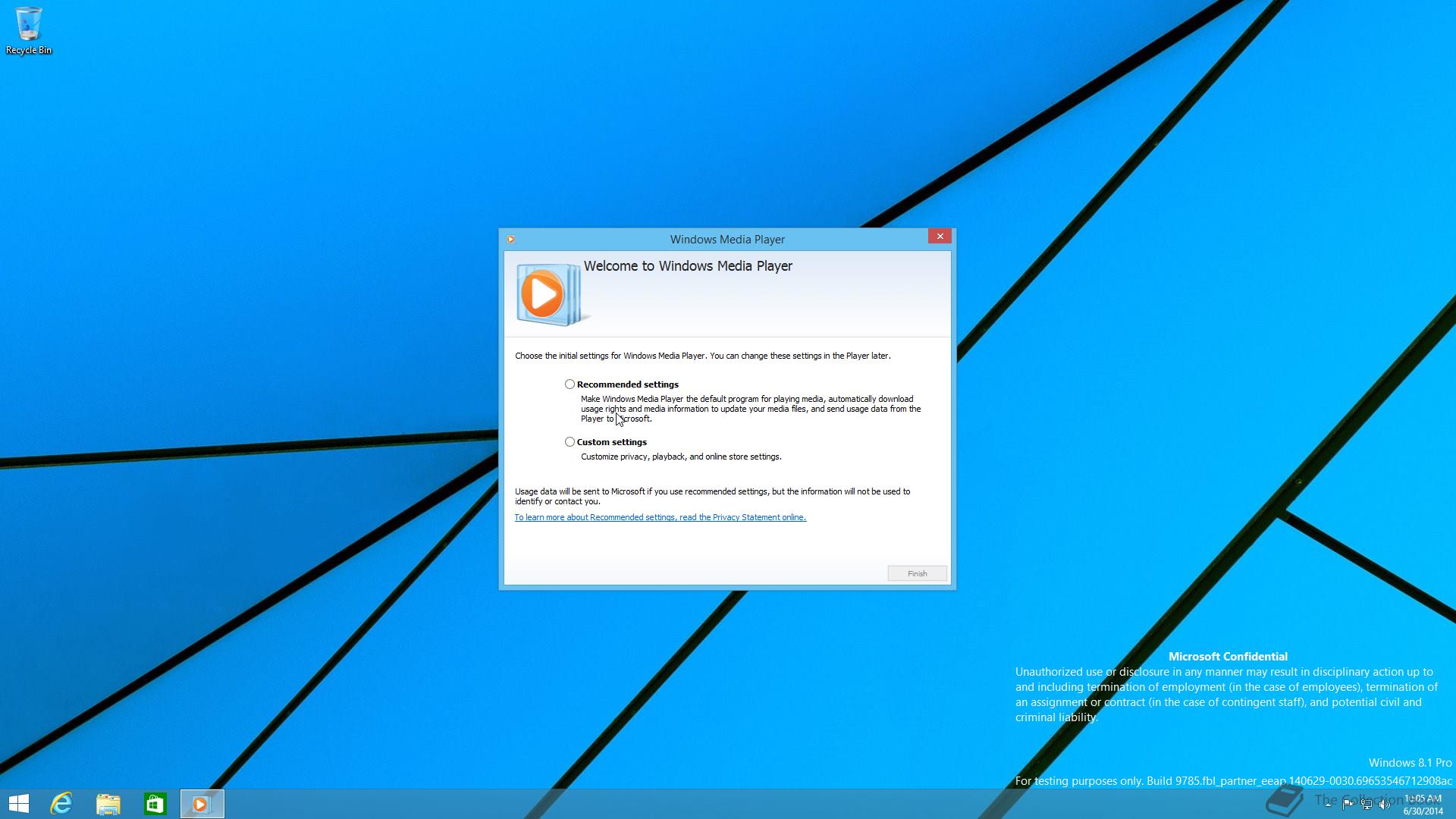Open the Recycle Bin desktop icon
1456x819 pixels.
click(29, 31)
